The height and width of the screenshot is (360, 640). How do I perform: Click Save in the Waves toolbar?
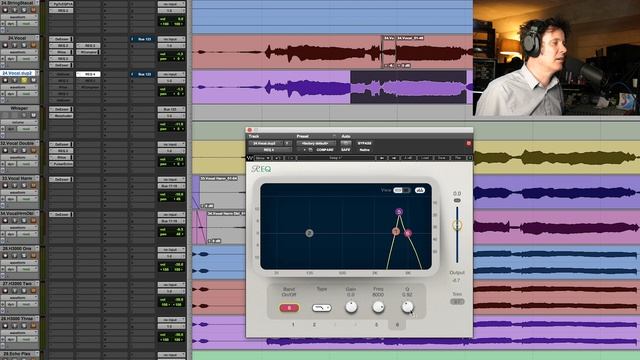[x=442, y=158]
